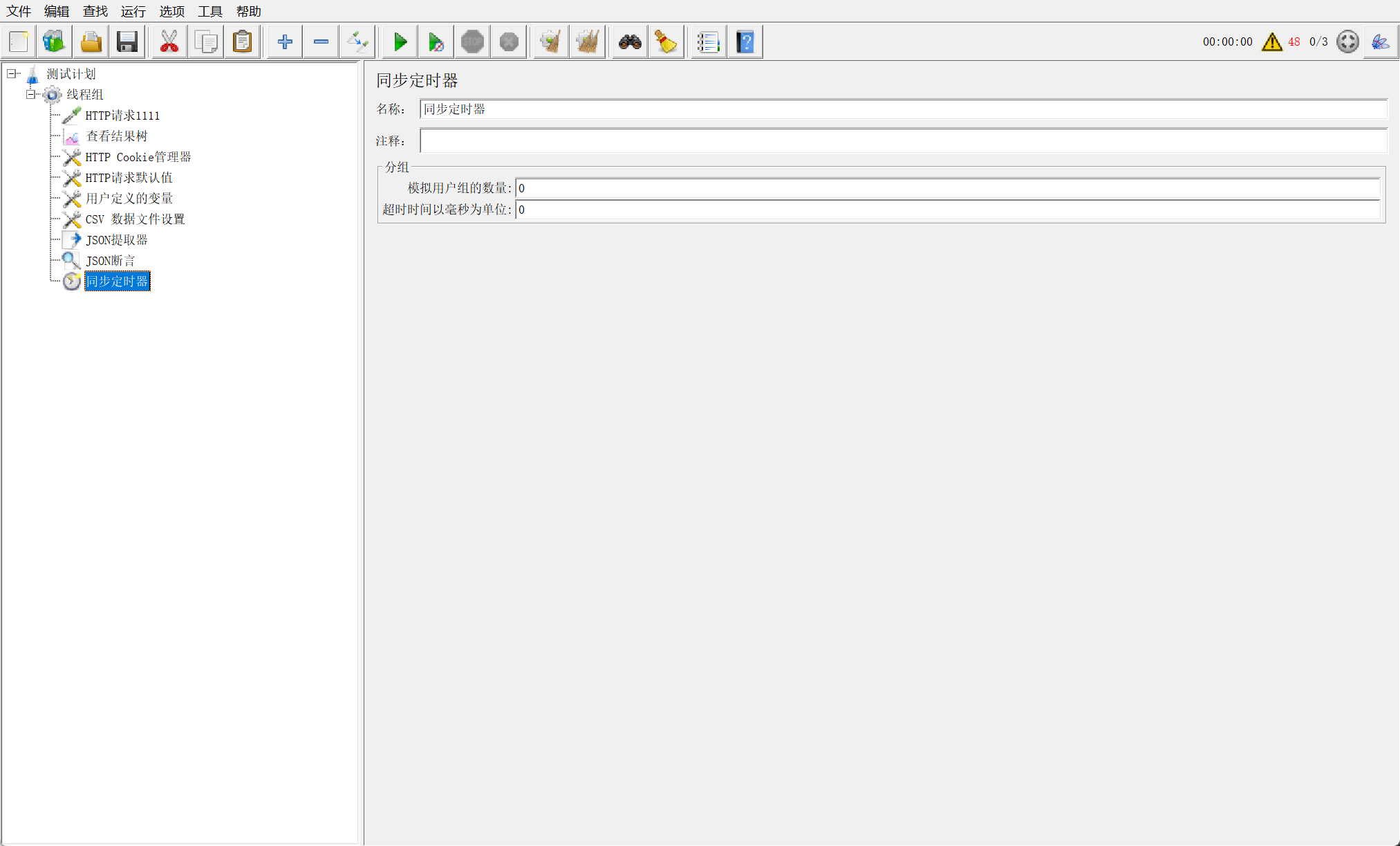Click the 注释 input field
The width and height of the screenshot is (1400, 846).
coord(903,140)
